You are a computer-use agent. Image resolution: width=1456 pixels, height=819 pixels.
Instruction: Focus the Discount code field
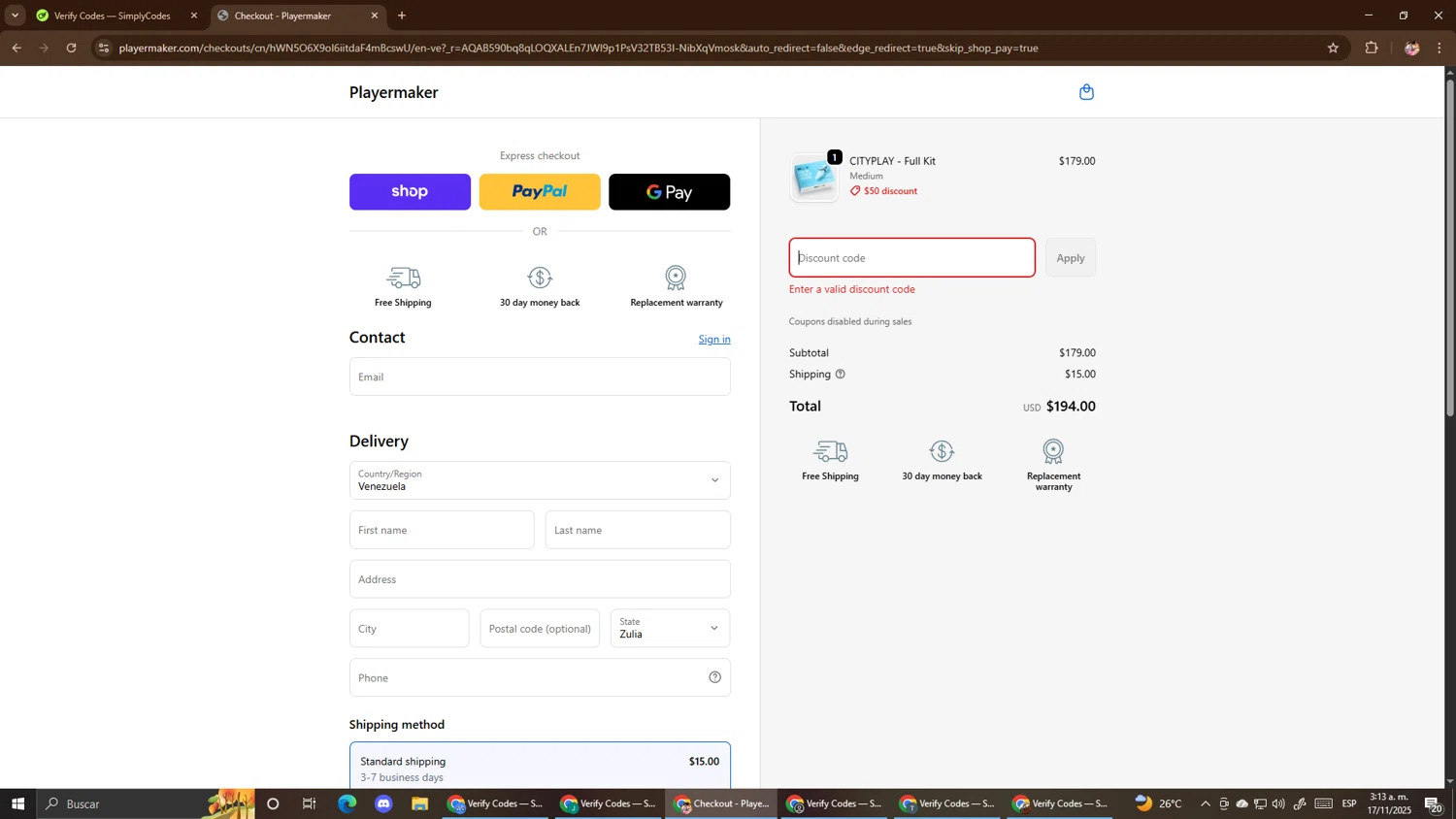coord(911,258)
